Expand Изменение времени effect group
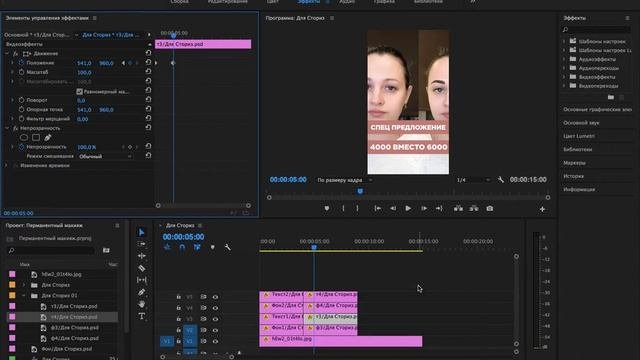The width and height of the screenshot is (640, 360). [7, 166]
